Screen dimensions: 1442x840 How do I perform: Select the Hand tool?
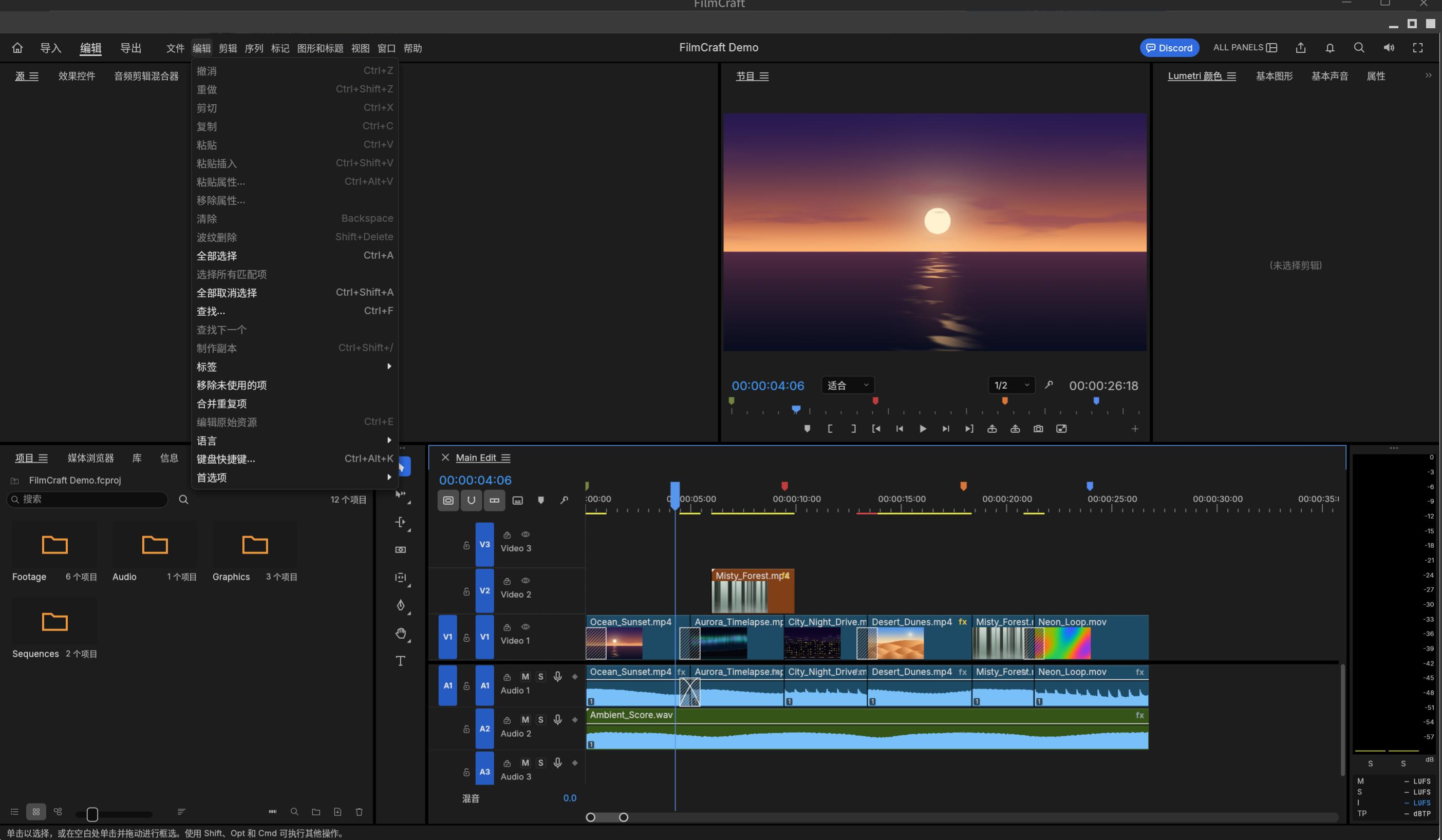(x=401, y=633)
